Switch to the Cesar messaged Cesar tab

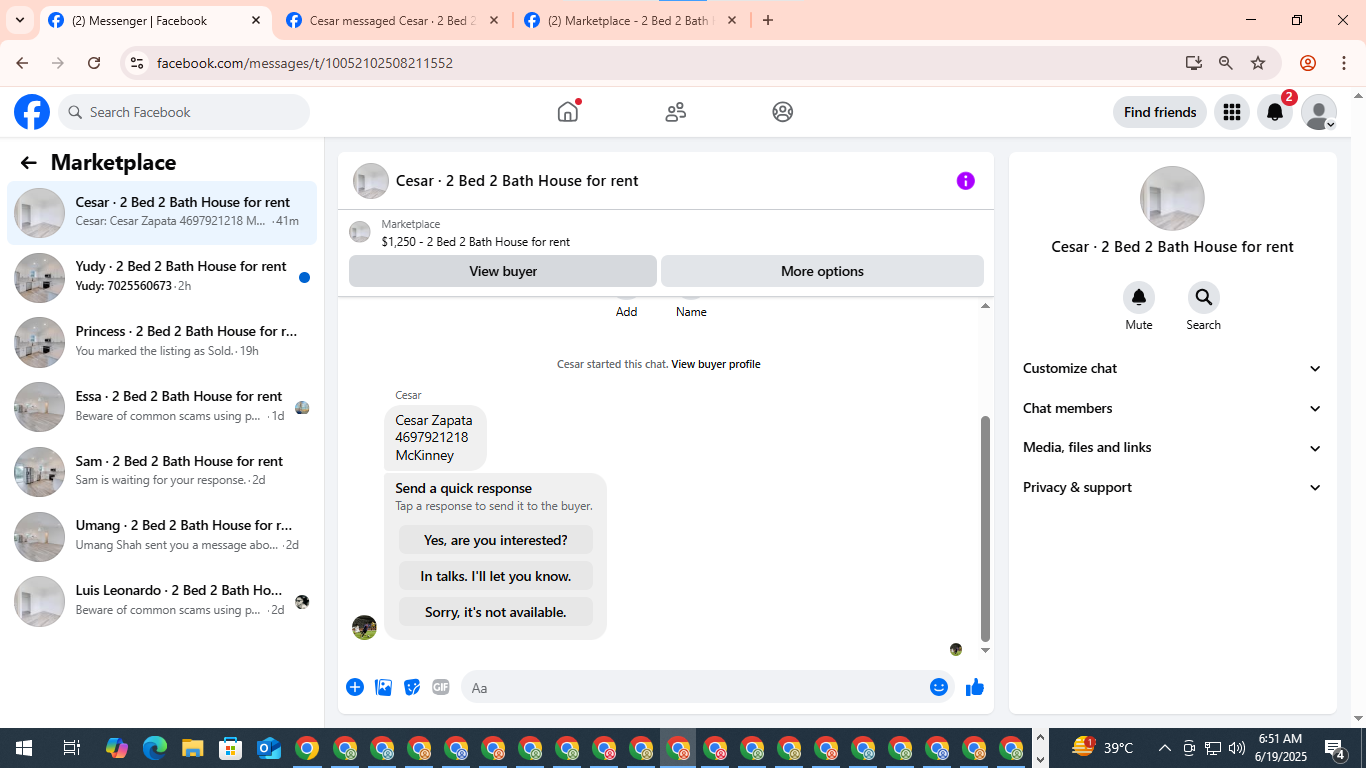tap(393, 21)
